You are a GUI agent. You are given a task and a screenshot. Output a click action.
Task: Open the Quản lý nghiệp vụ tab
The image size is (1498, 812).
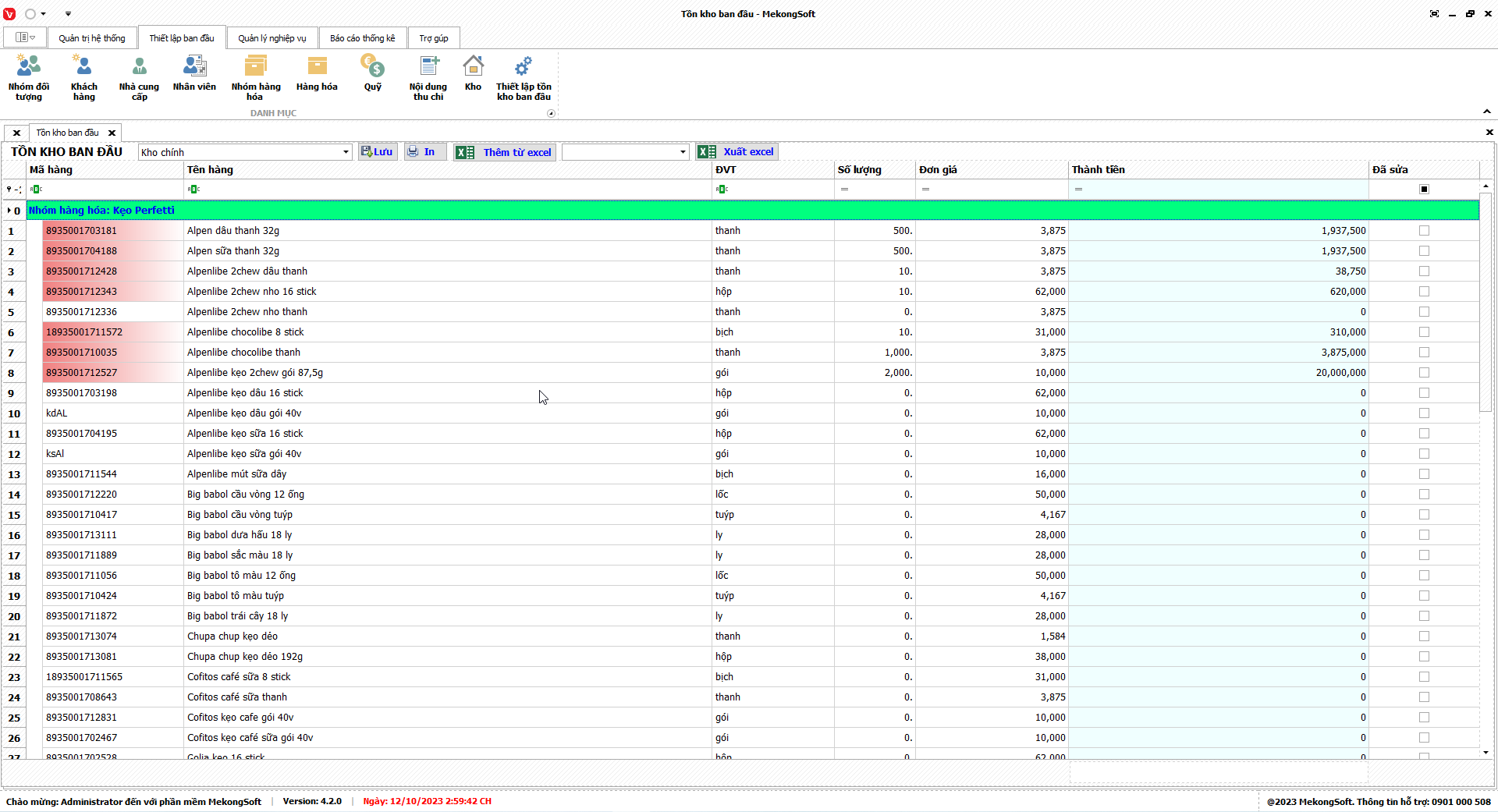[x=272, y=38]
